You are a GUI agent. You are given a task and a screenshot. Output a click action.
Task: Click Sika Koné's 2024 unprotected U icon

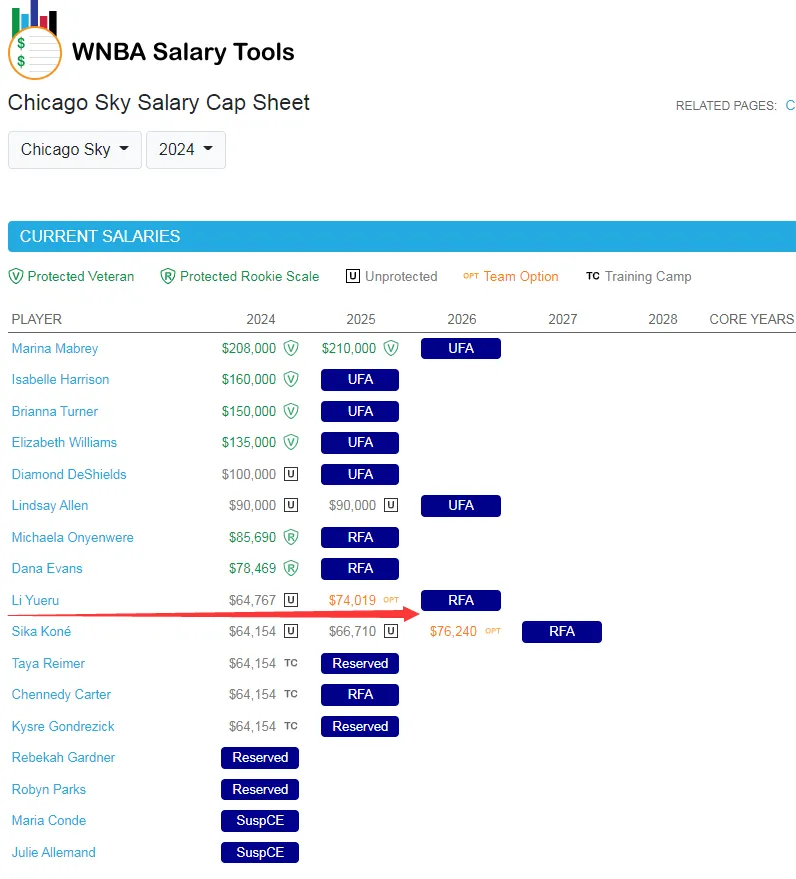290,631
